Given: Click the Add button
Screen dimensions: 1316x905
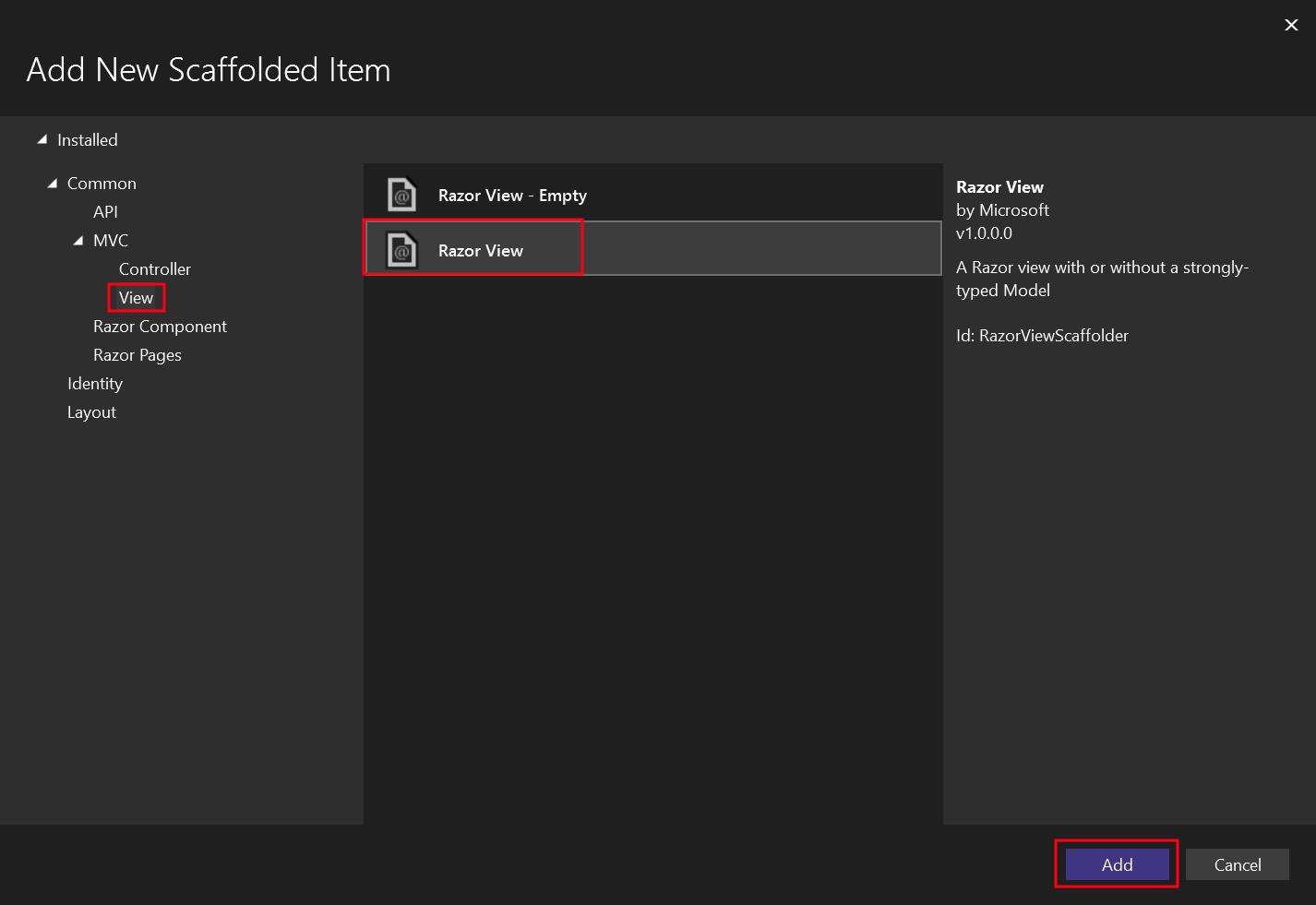Looking at the screenshot, I should [1117, 864].
